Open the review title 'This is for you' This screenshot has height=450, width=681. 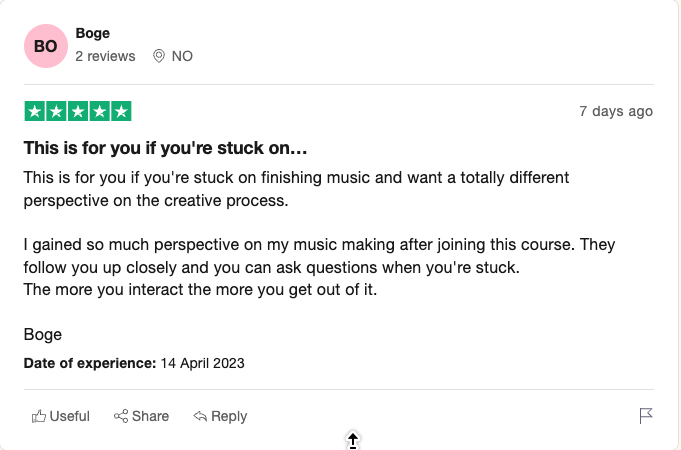coord(165,148)
